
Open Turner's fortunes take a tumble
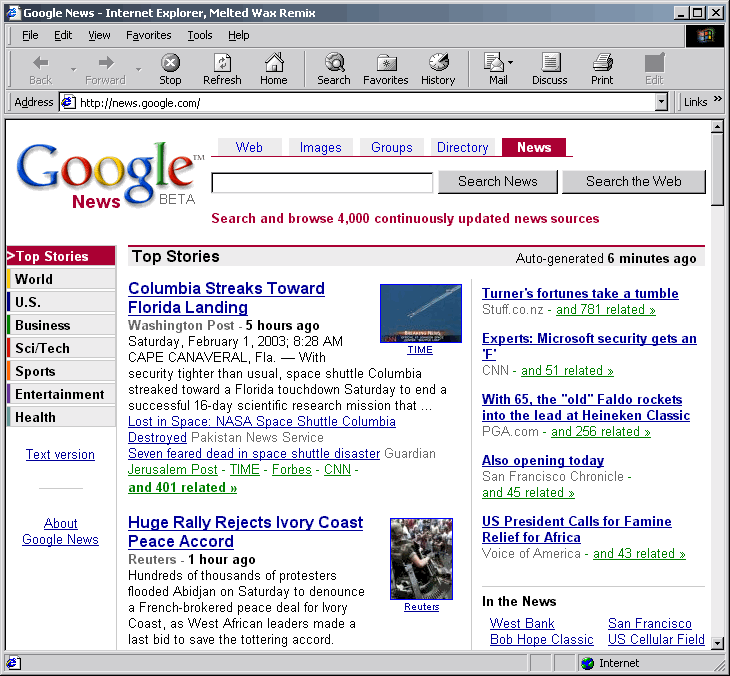pos(580,293)
